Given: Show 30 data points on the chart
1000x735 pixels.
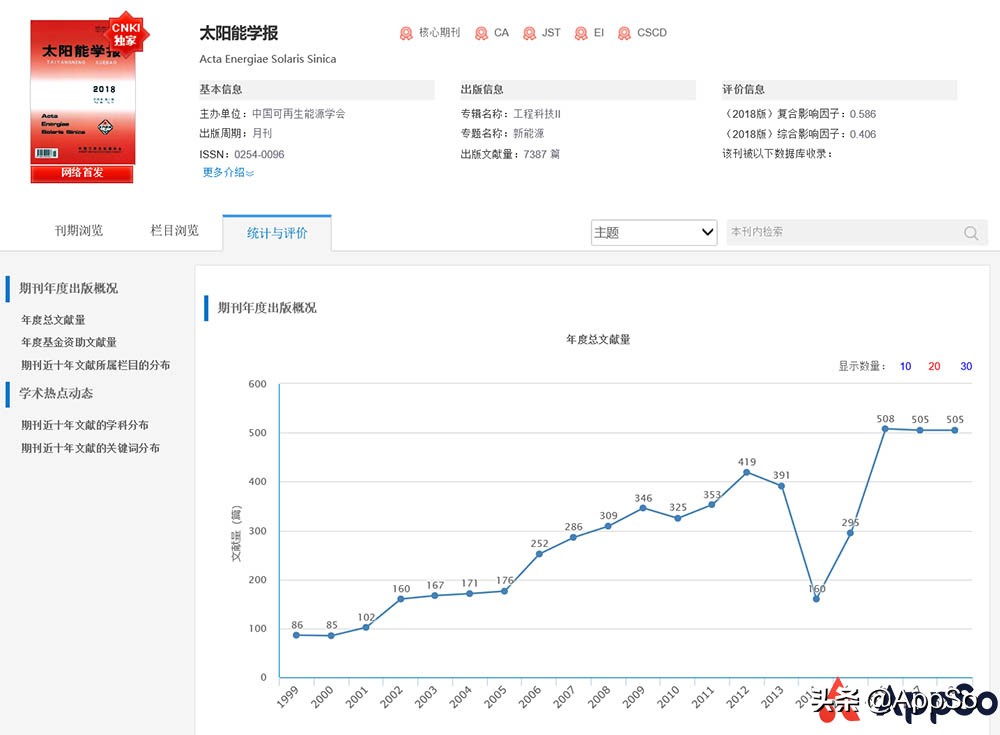Looking at the screenshot, I should tap(966, 366).
